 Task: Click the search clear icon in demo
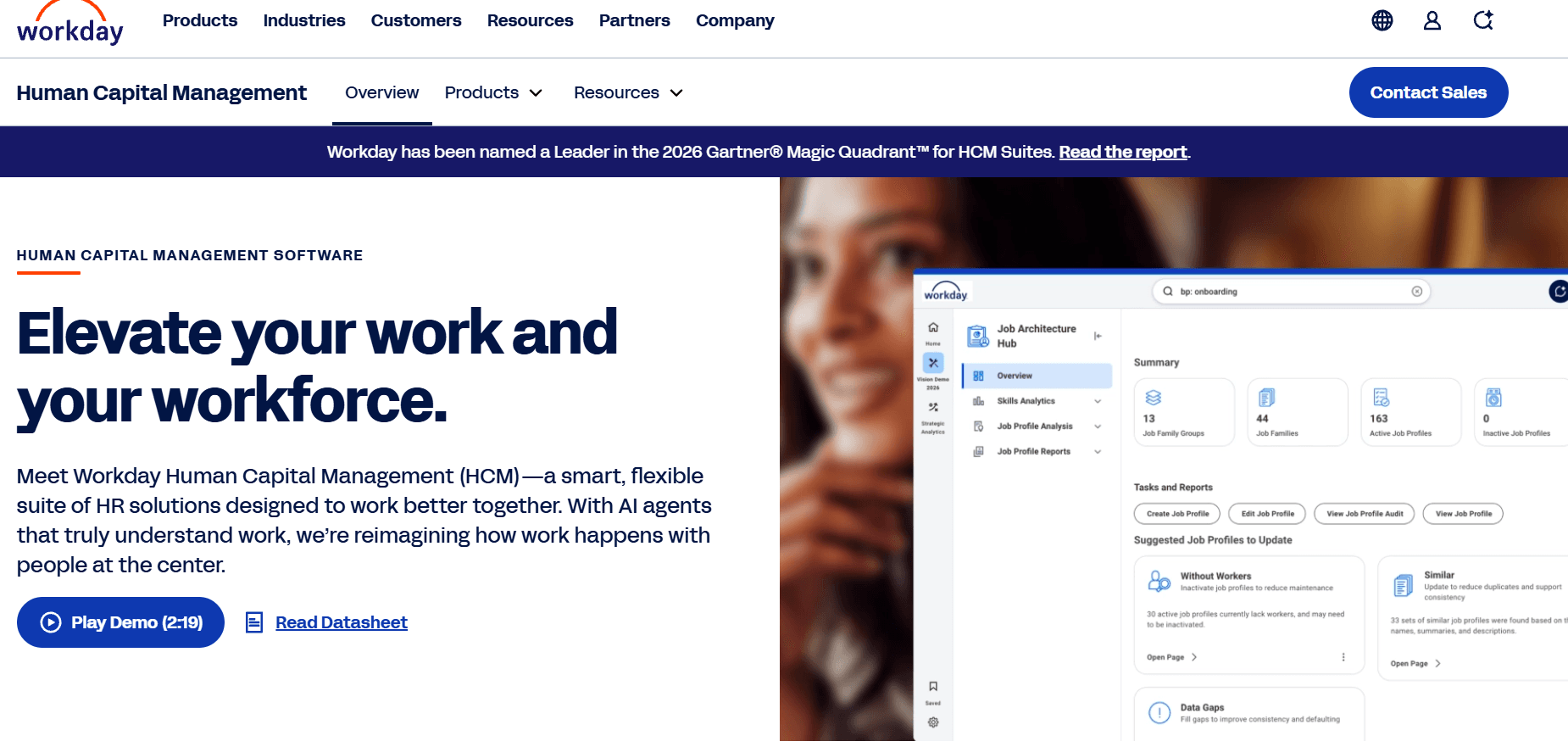[1417, 292]
